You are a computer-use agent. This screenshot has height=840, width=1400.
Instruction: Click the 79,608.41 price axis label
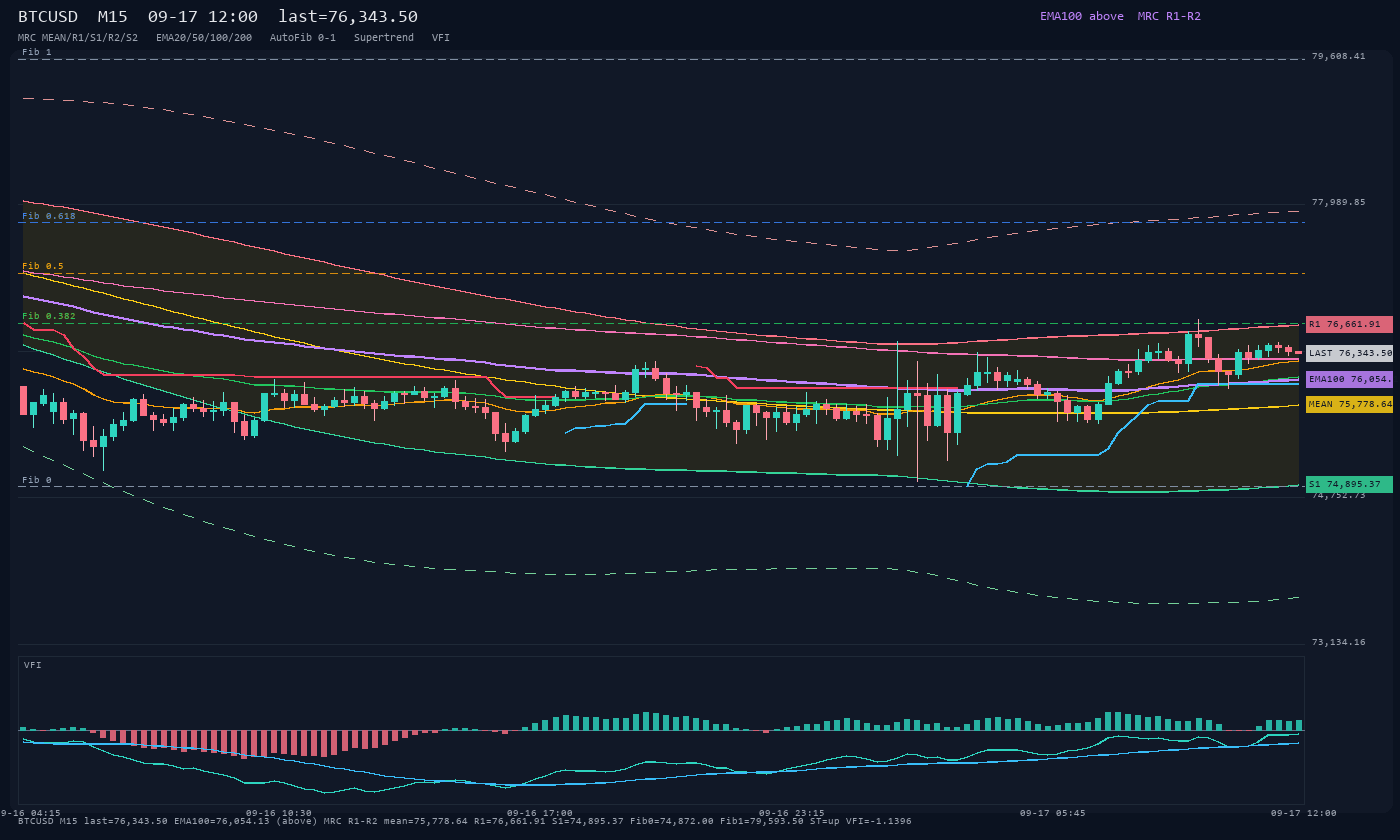[1338, 56]
